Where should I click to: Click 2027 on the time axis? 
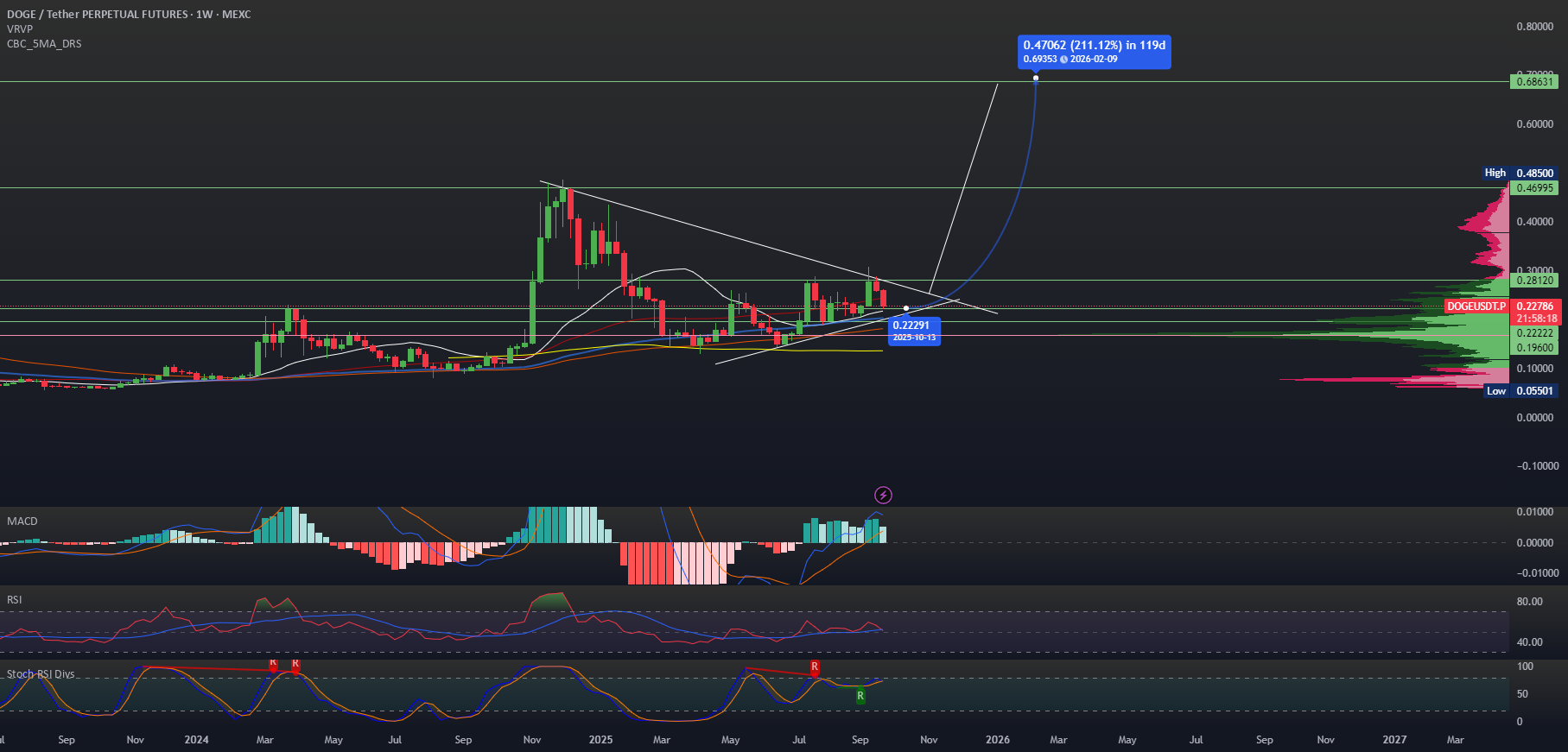[1394, 740]
